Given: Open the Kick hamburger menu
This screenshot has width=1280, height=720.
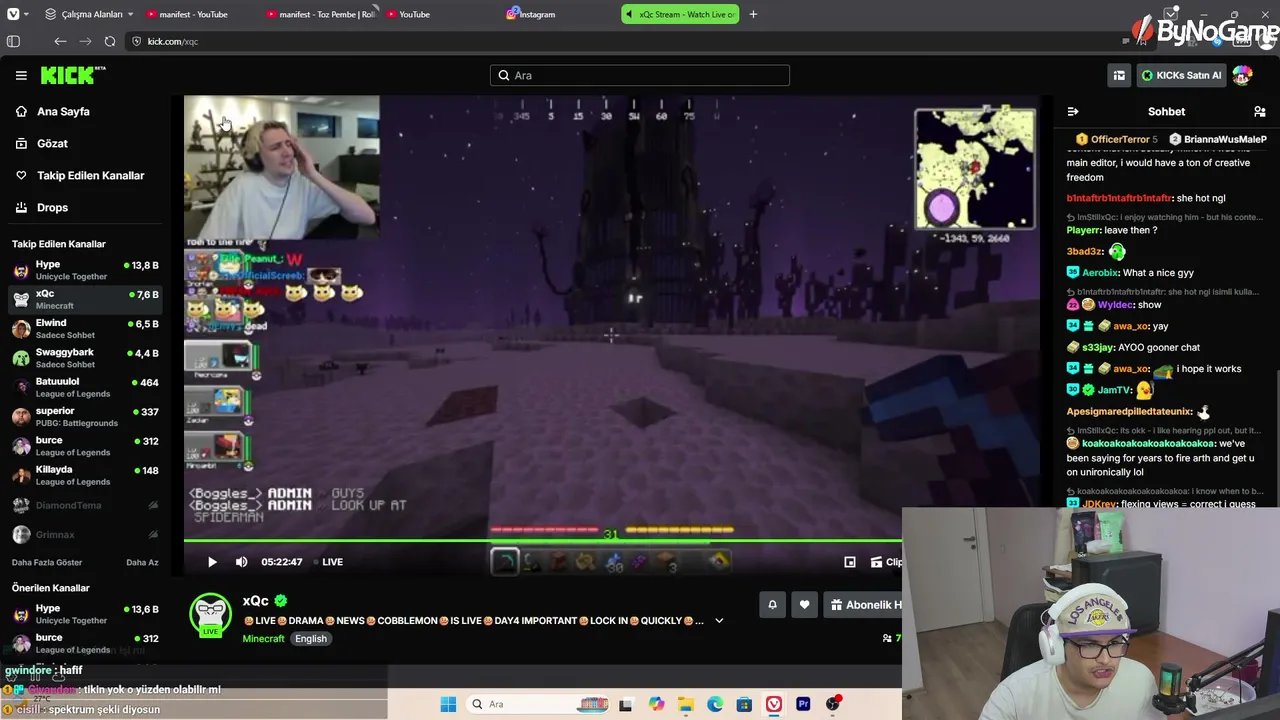Looking at the screenshot, I should coord(21,75).
